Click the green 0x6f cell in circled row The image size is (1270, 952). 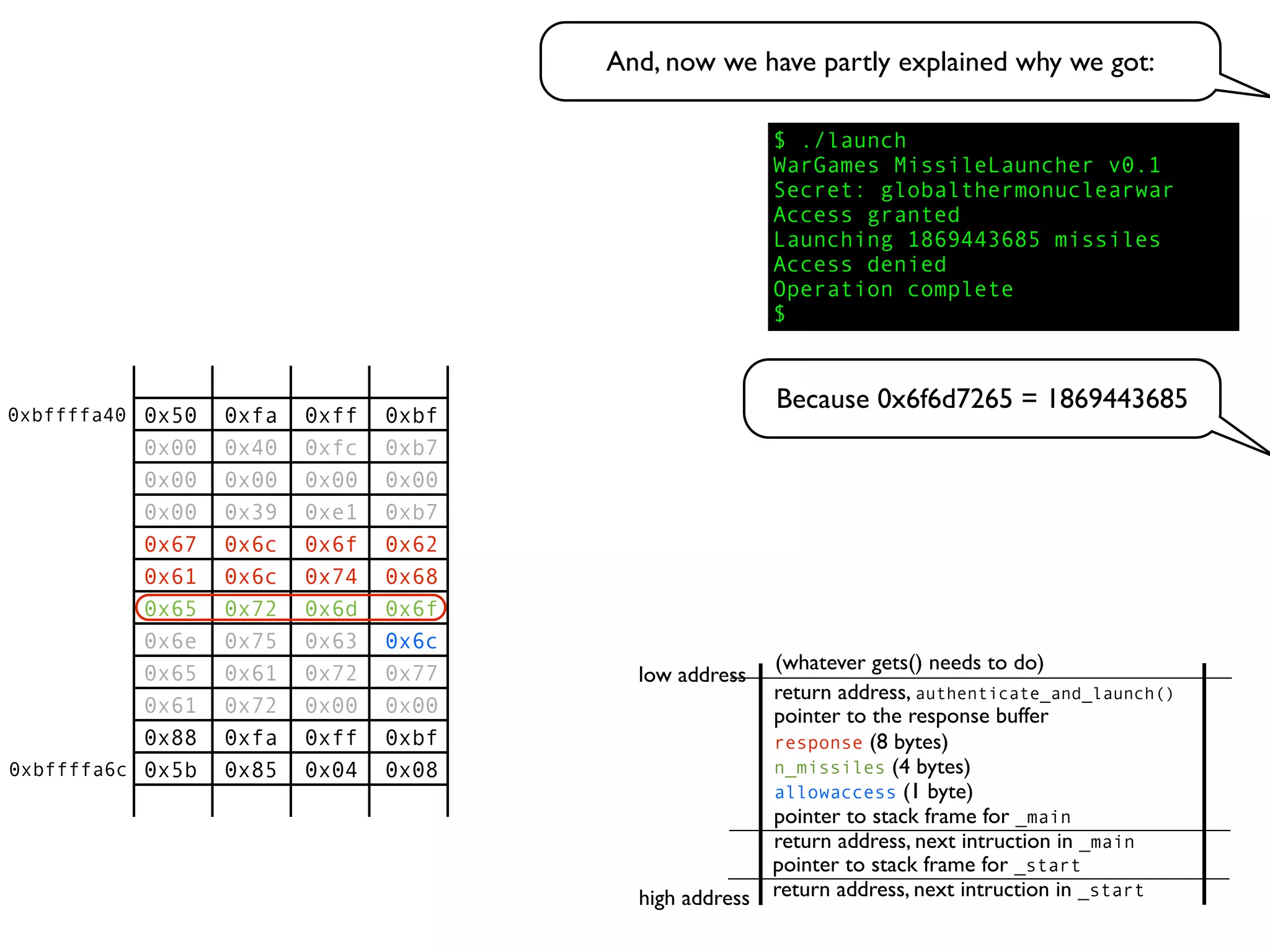(411, 609)
